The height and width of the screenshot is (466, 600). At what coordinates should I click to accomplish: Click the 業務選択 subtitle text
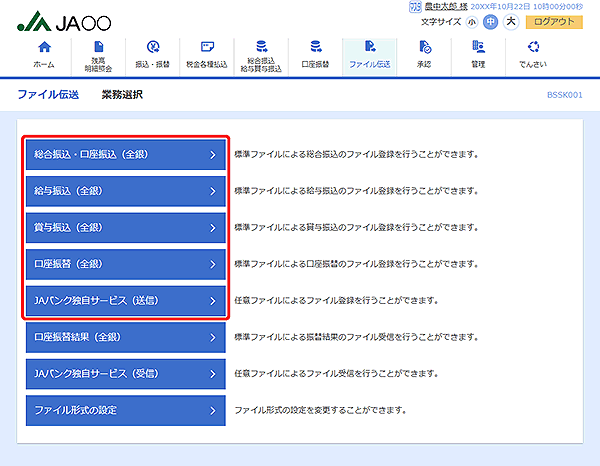pos(122,95)
